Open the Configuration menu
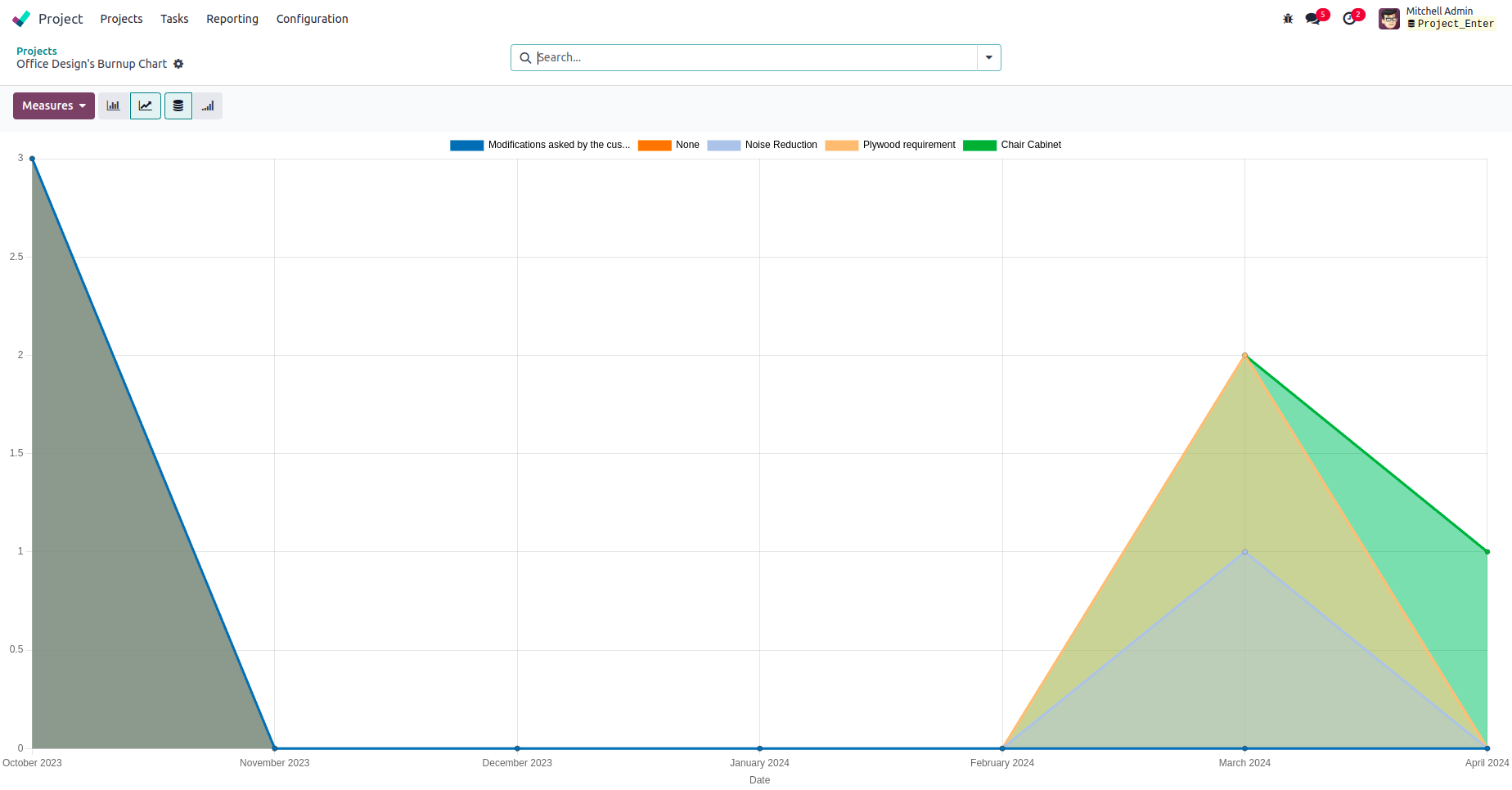1512x790 pixels. (312, 19)
